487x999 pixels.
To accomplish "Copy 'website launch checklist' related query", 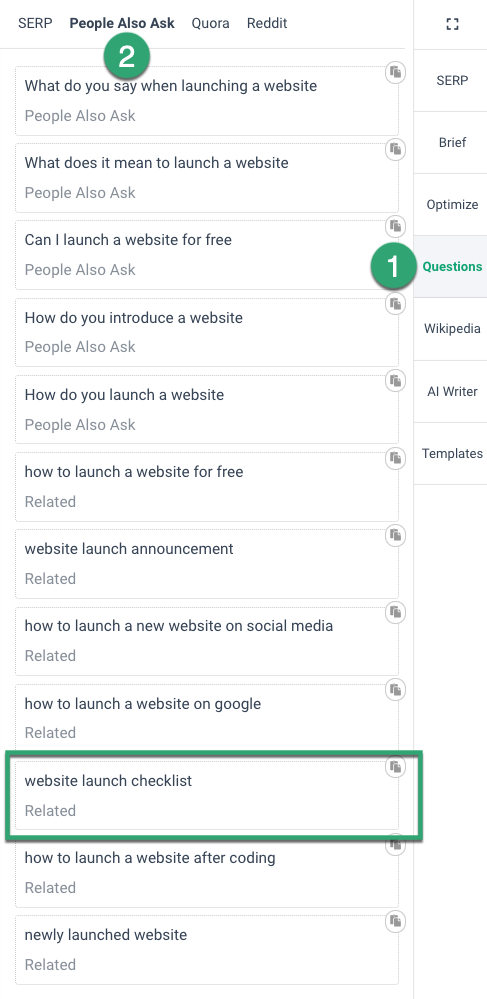I will 395,767.
